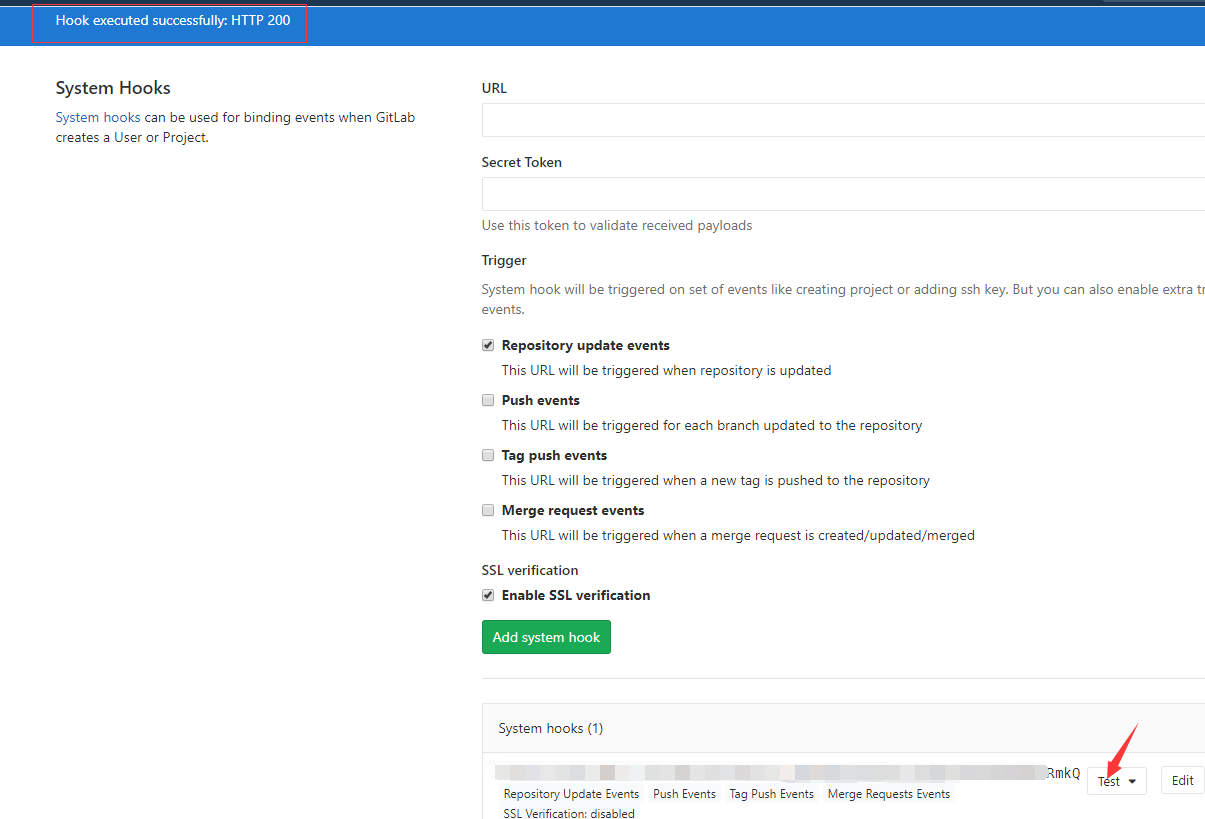The image size is (1205, 819).
Task: Select the Repository Update Events tag label
Action: 570,793
